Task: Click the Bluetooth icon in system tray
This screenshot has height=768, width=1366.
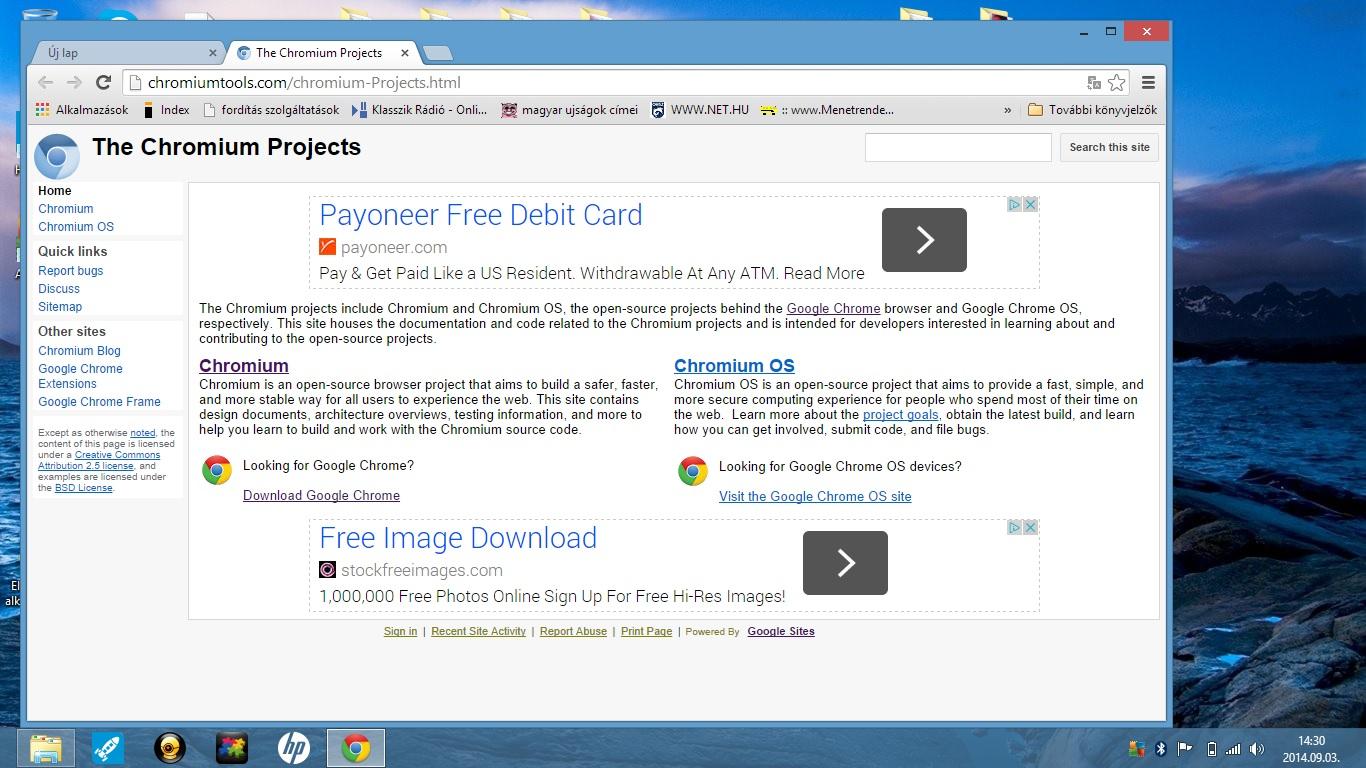Action: (1161, 749)
